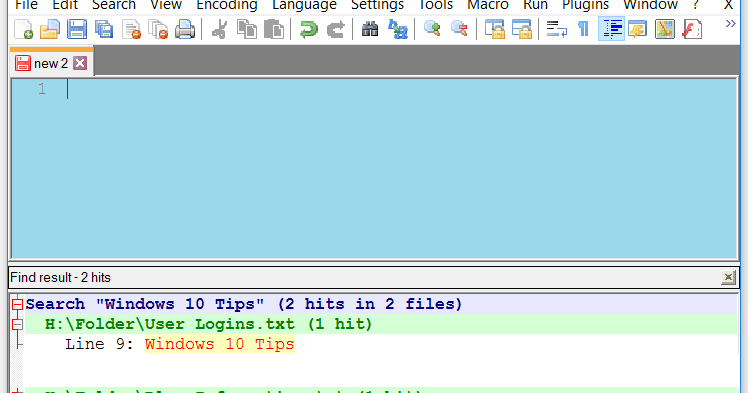
Task: Open the File menu
Action: (27, 5)
